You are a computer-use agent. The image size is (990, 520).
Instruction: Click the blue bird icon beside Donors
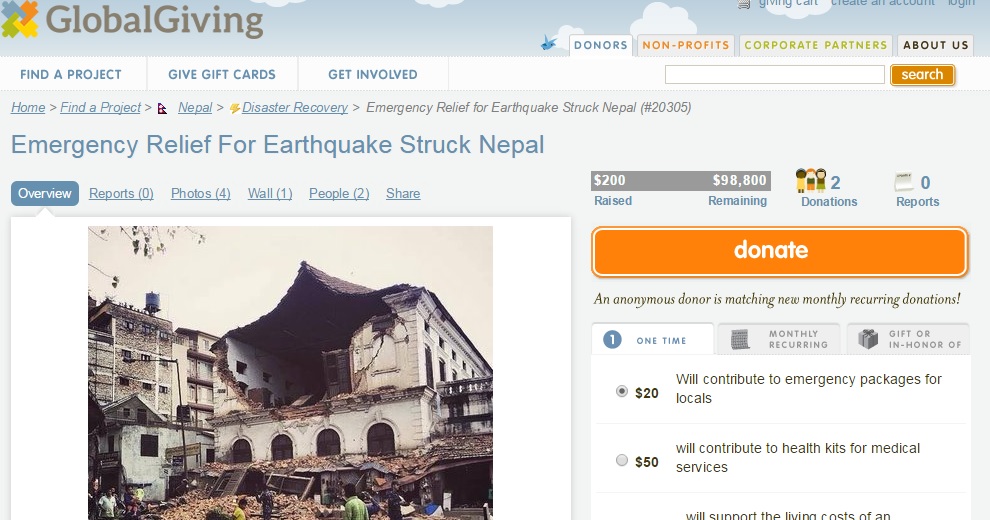549,43
